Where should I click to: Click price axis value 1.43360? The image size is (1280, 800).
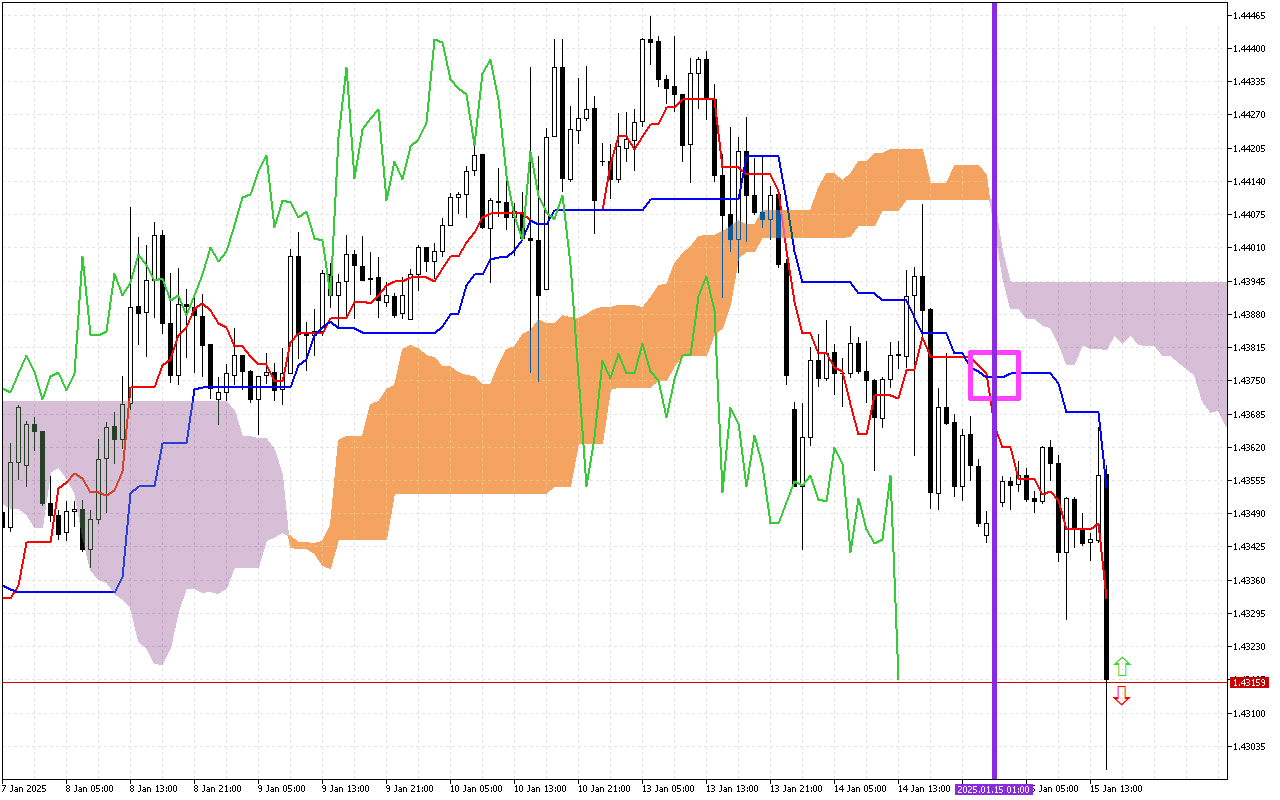pyautogui.click(x=1248, y=580)
